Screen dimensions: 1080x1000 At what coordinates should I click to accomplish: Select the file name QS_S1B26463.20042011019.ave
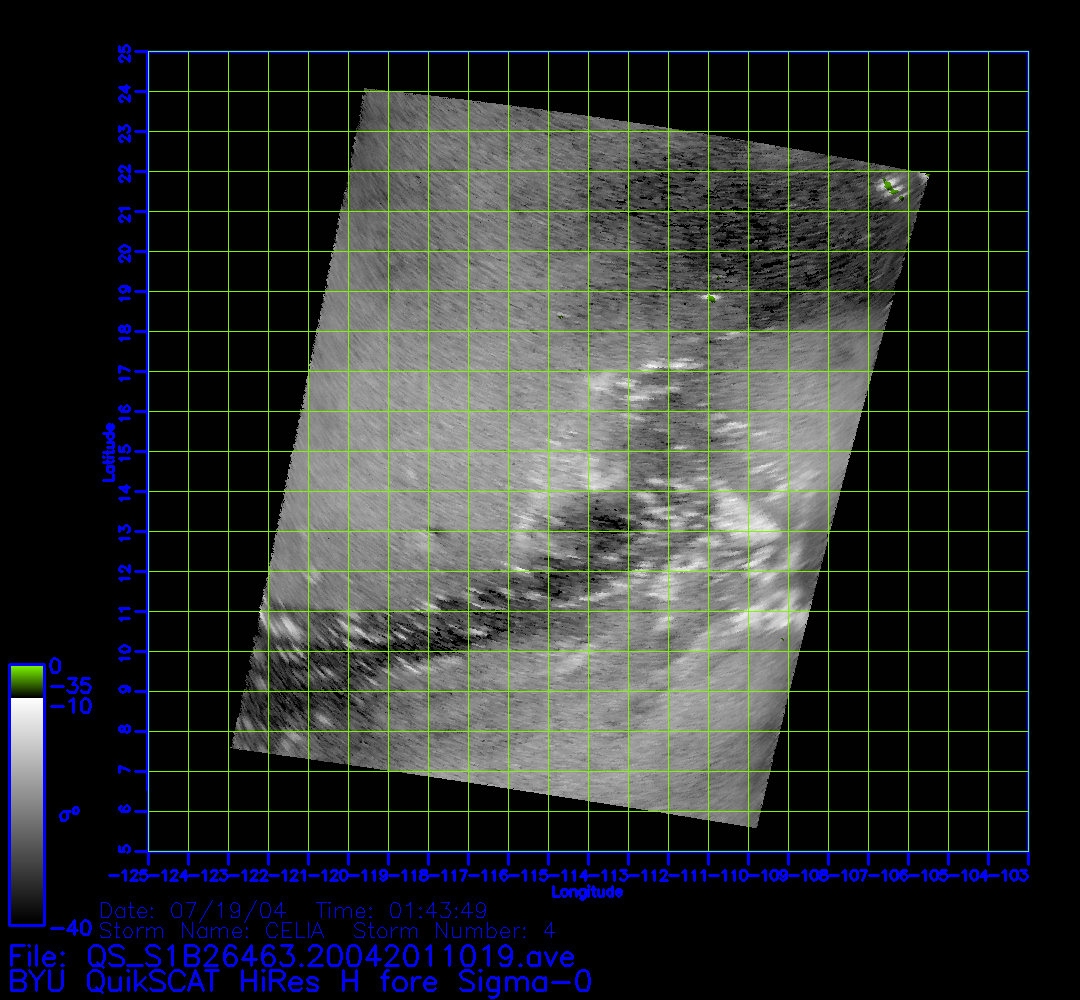[x=331, y=957]
